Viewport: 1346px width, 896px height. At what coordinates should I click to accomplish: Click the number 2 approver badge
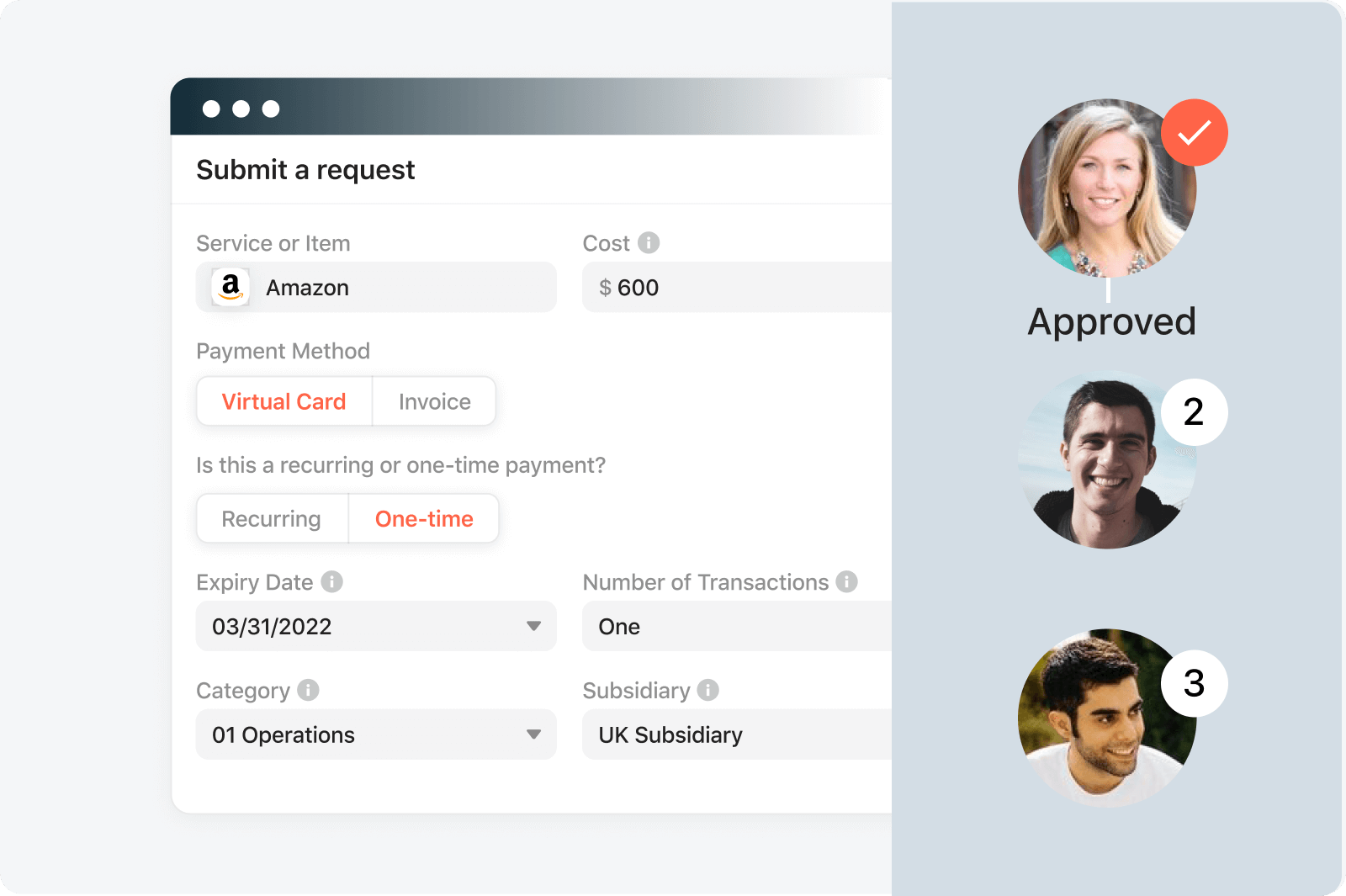point(1195,412)
